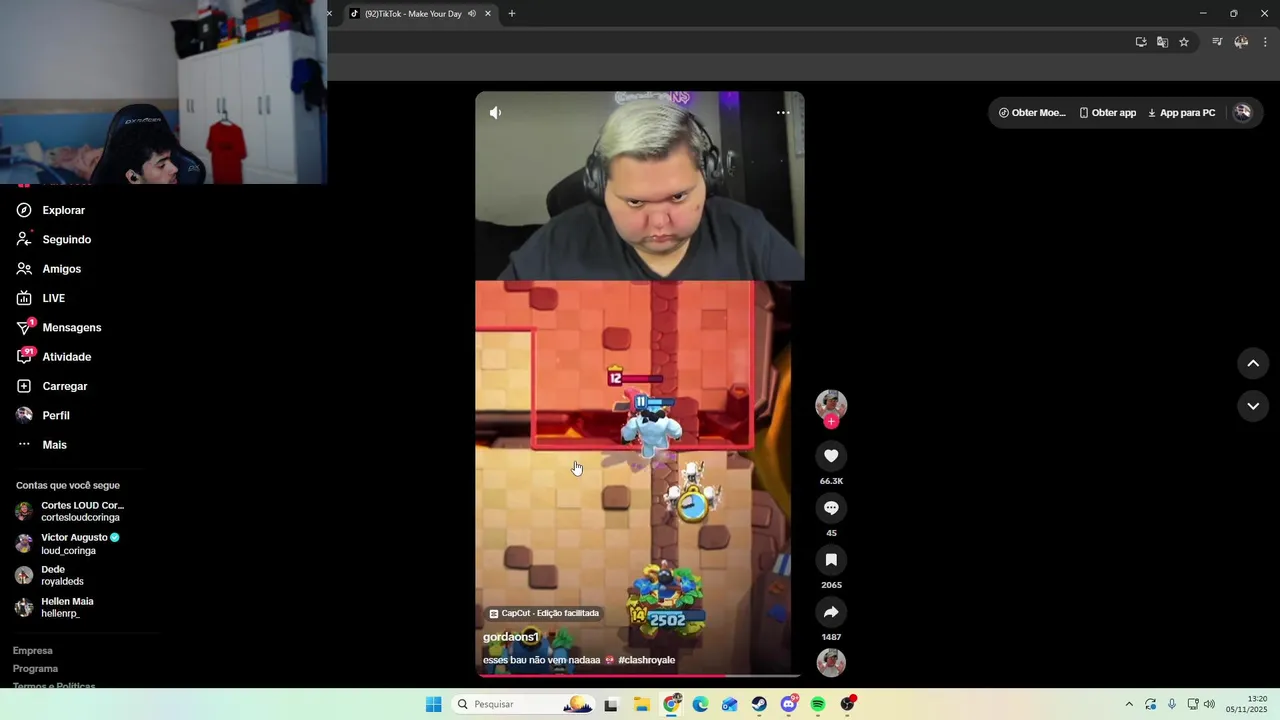This screenshot has width=1280, height=720.
Task: Click install app icon in address bar
Action: click(1141, 42)
